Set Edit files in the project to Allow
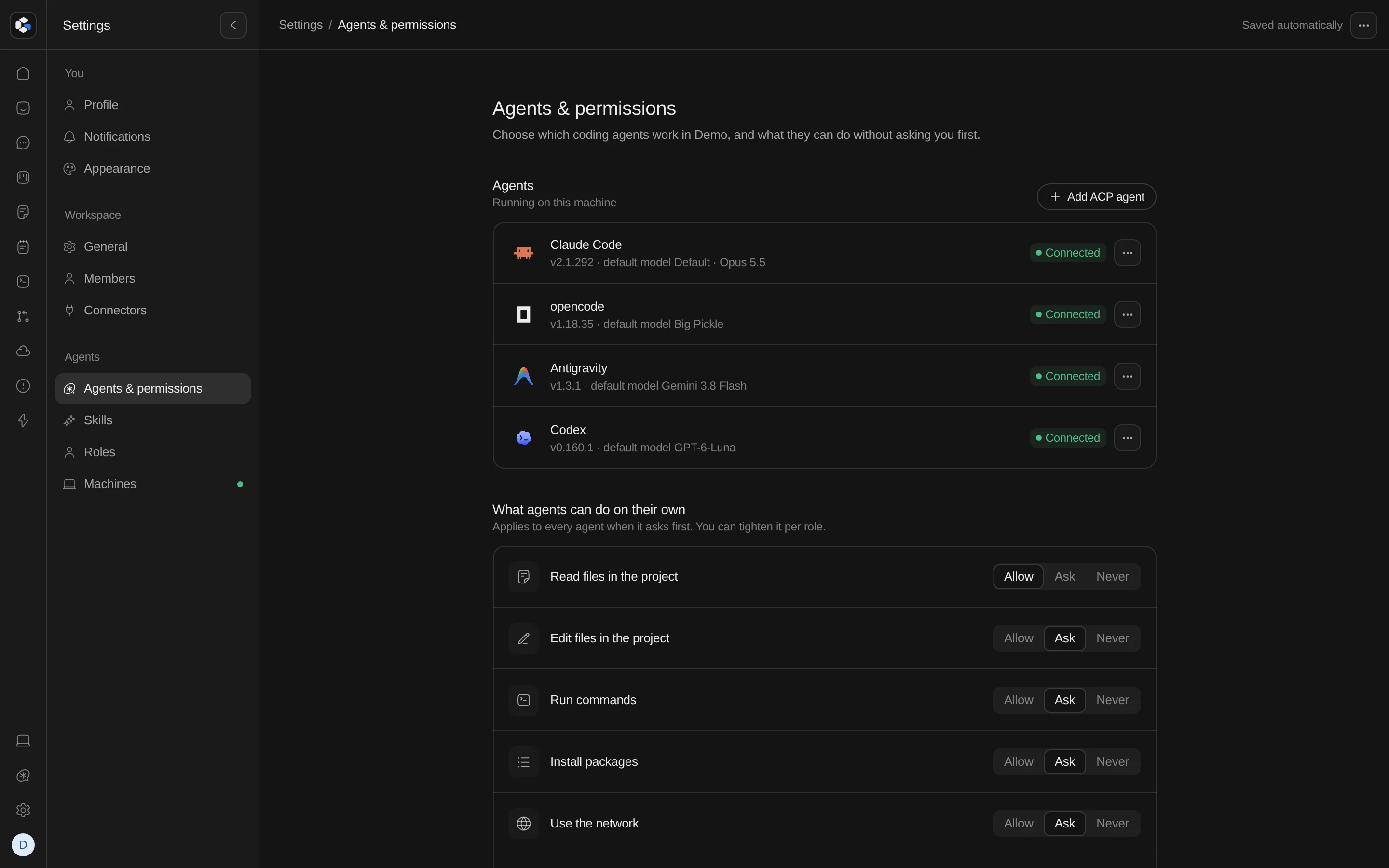Image resolution: width=1389 pixels, height=868 pixels. (1018, 638)
